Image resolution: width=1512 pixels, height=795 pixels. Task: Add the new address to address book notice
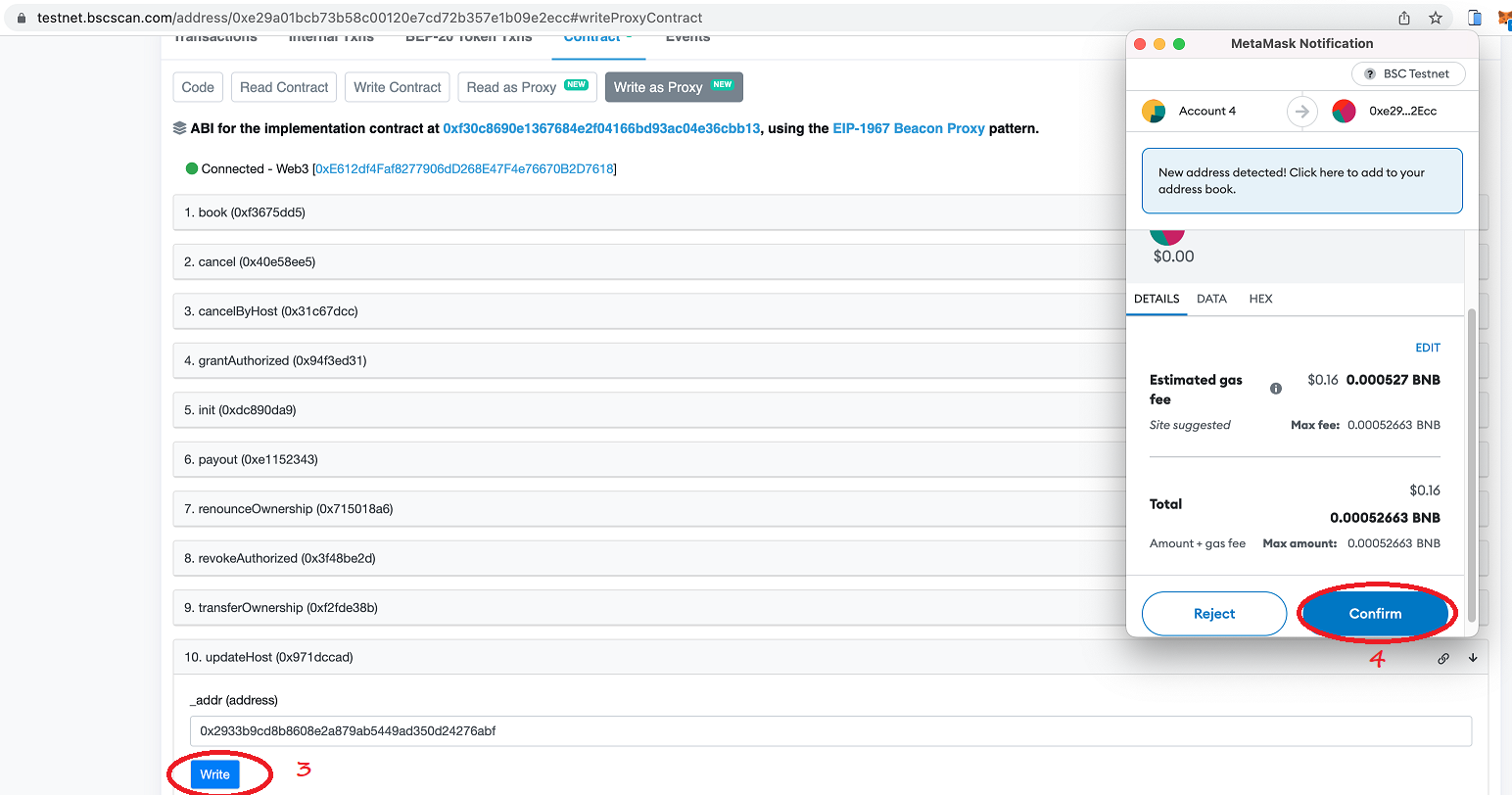pos(1302,180)
